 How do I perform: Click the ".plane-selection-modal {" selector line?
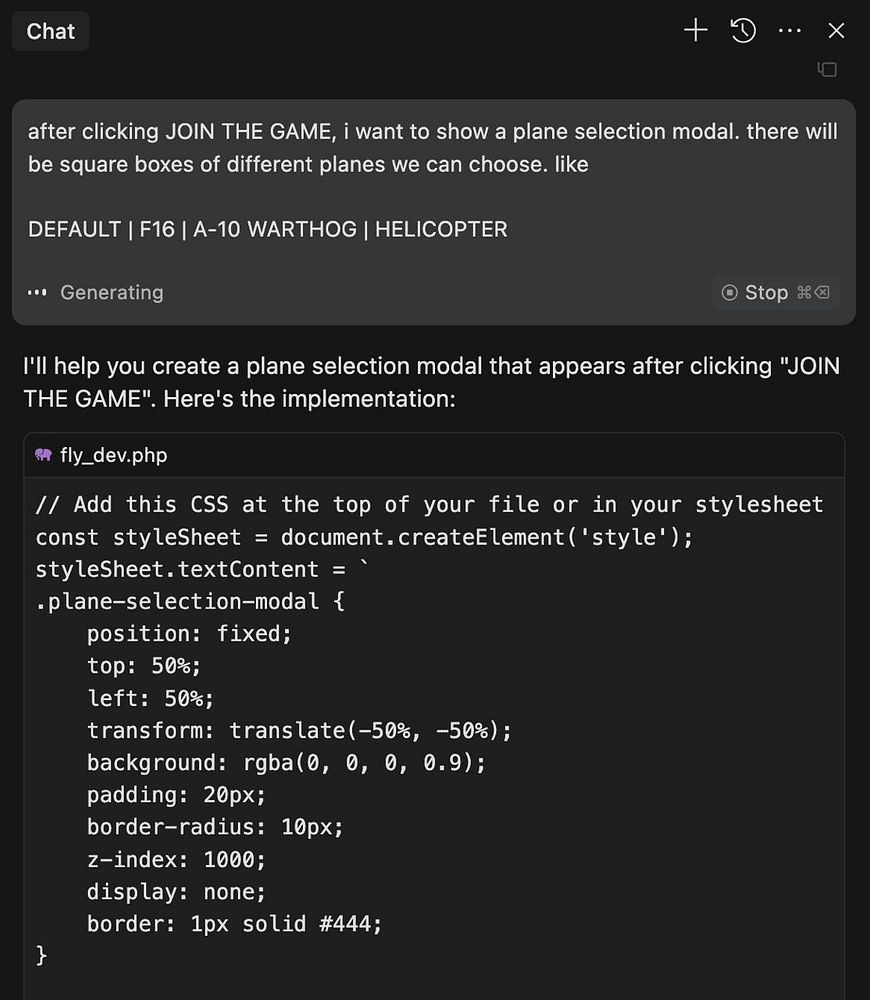point(190,601)
